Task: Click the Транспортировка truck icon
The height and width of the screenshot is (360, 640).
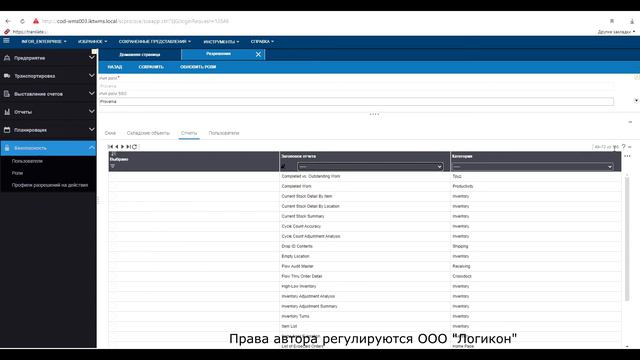Action: (x=7, y=76)
